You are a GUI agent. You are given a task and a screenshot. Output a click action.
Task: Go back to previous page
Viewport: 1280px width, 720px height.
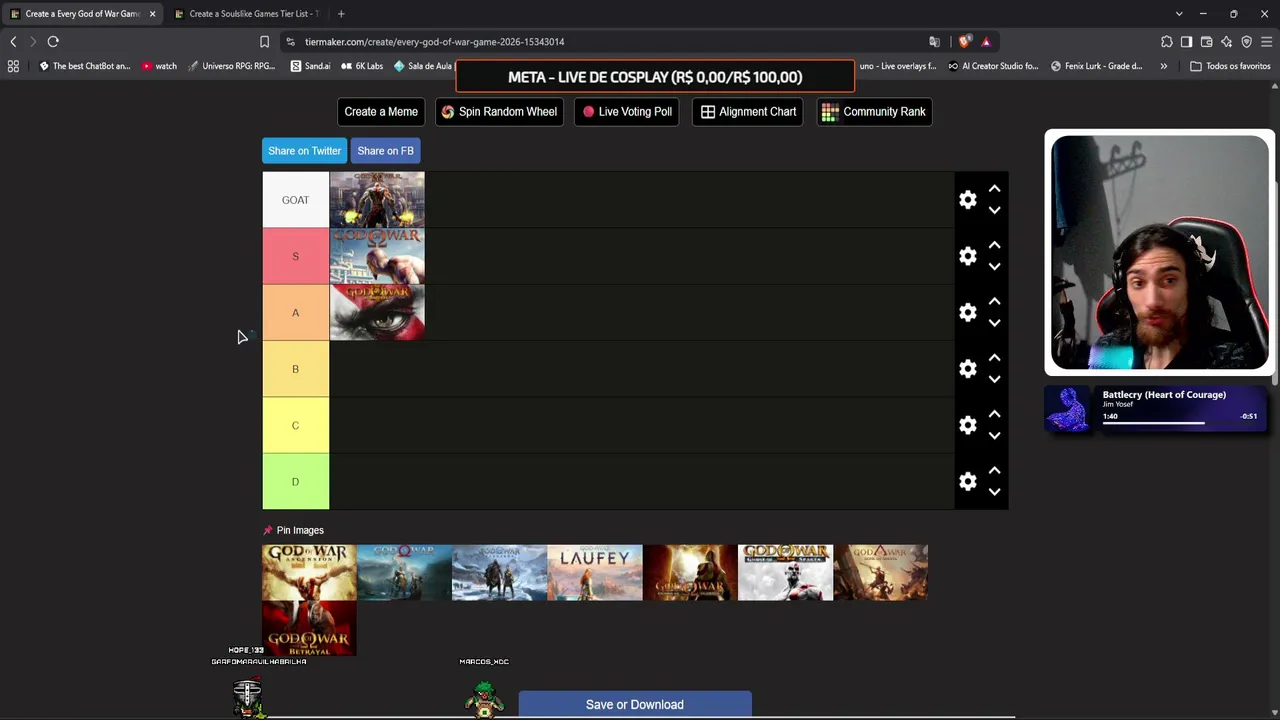coord(13,42)
